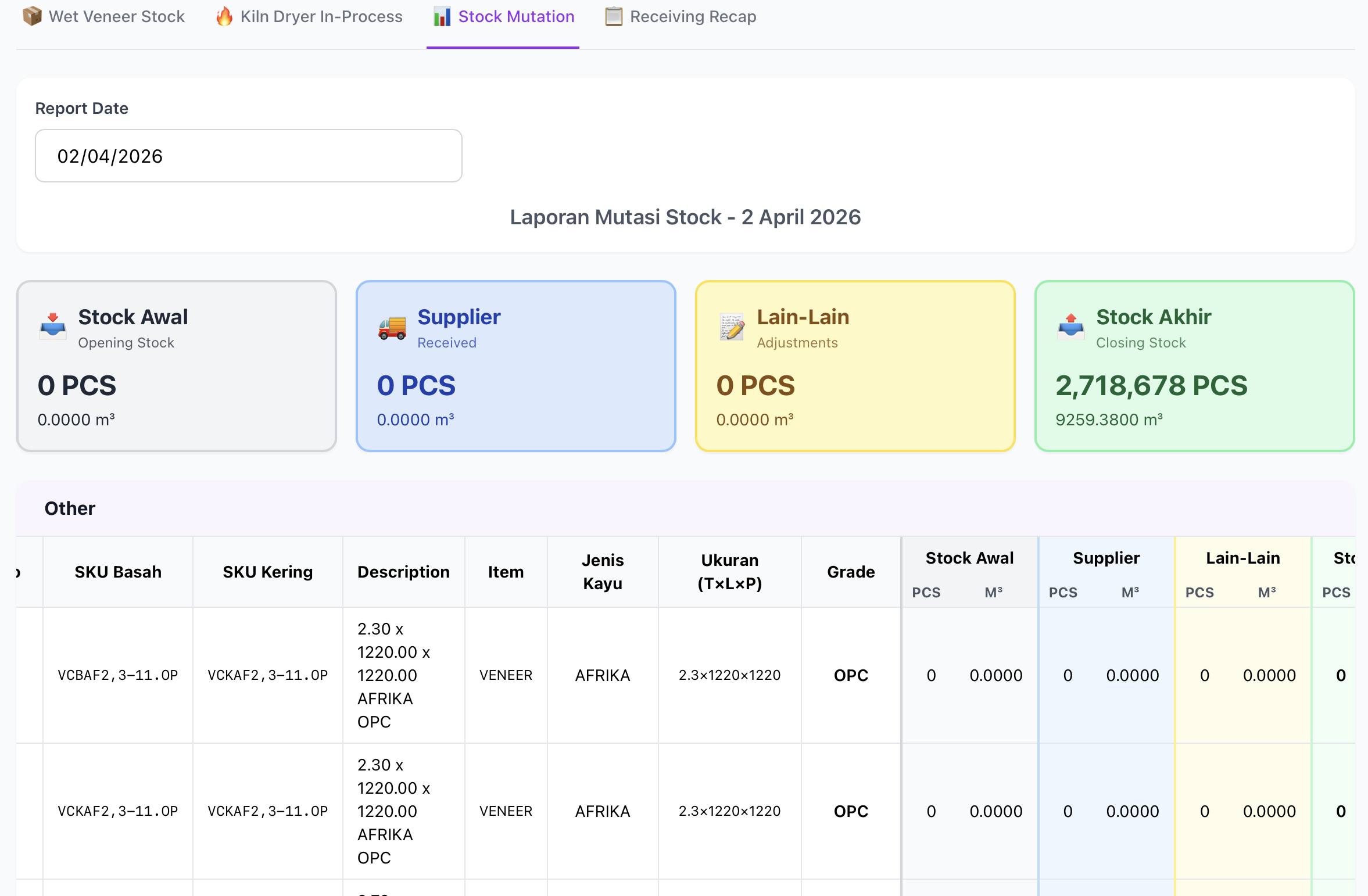This screenshot has width=1368, height=896.
Task: Open the Wet Veneer Stock tab
Action: pos(116,16)
